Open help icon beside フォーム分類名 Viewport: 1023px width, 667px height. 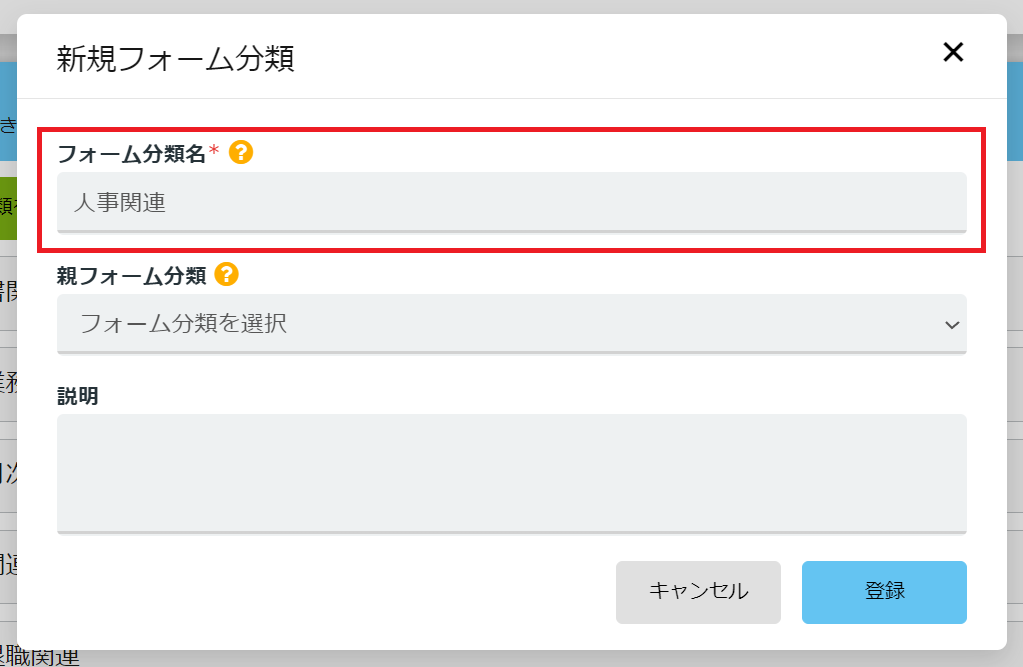(x=241, y=153)
